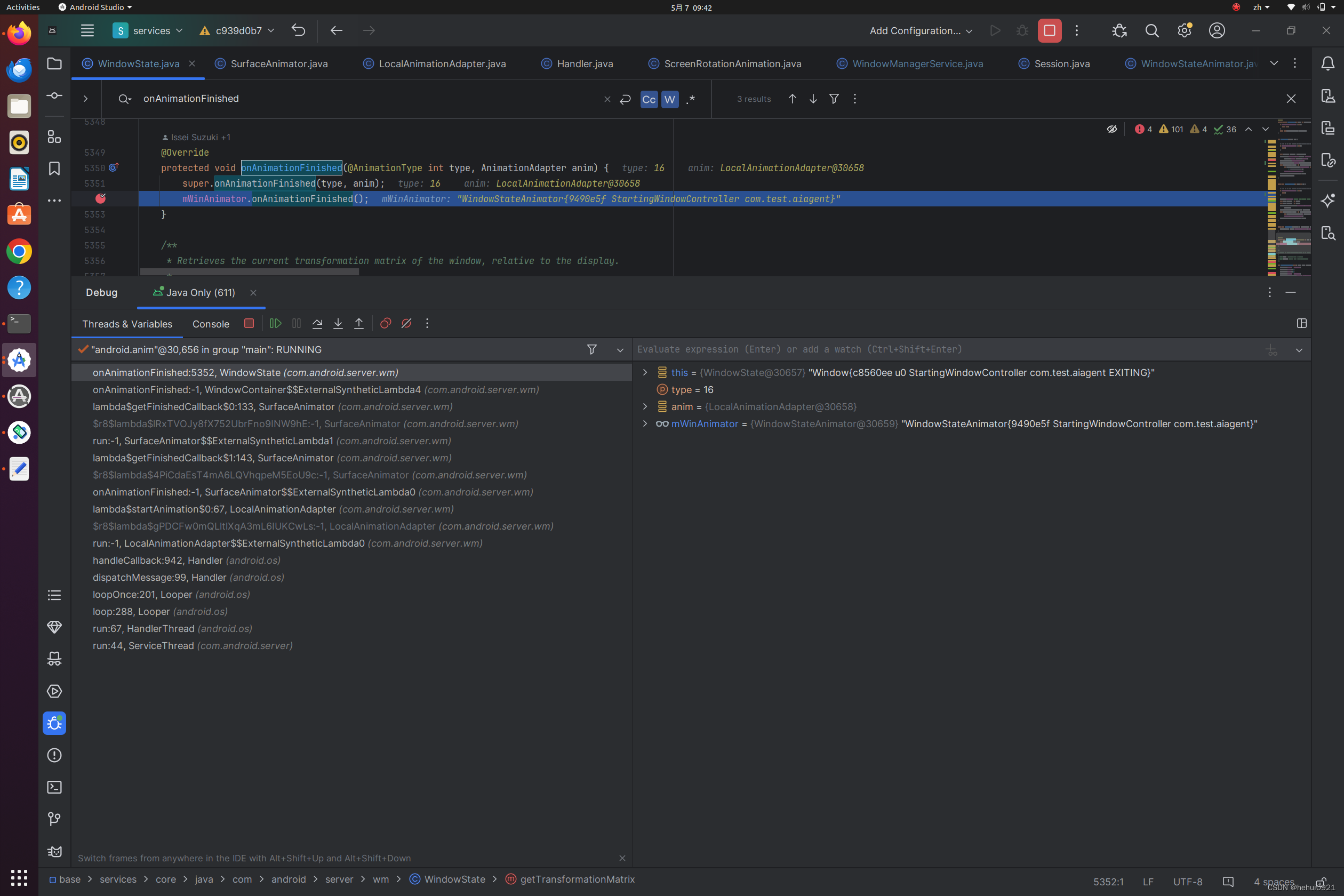The width and height of the screenshot is (1344, 896).
Task: Open the Terminal tool window icon
Action: (x=54, y=787)
